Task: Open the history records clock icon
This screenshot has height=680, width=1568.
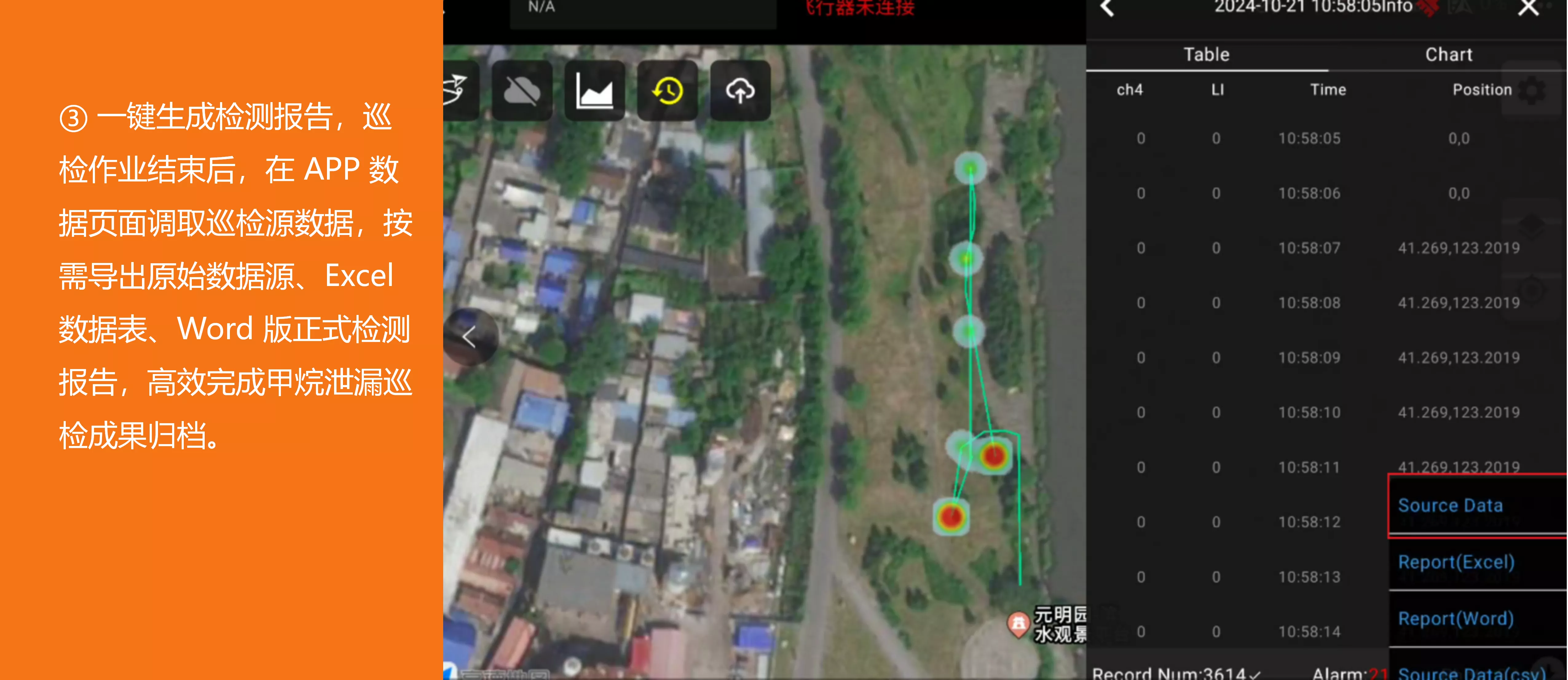Action: (668, 91)
